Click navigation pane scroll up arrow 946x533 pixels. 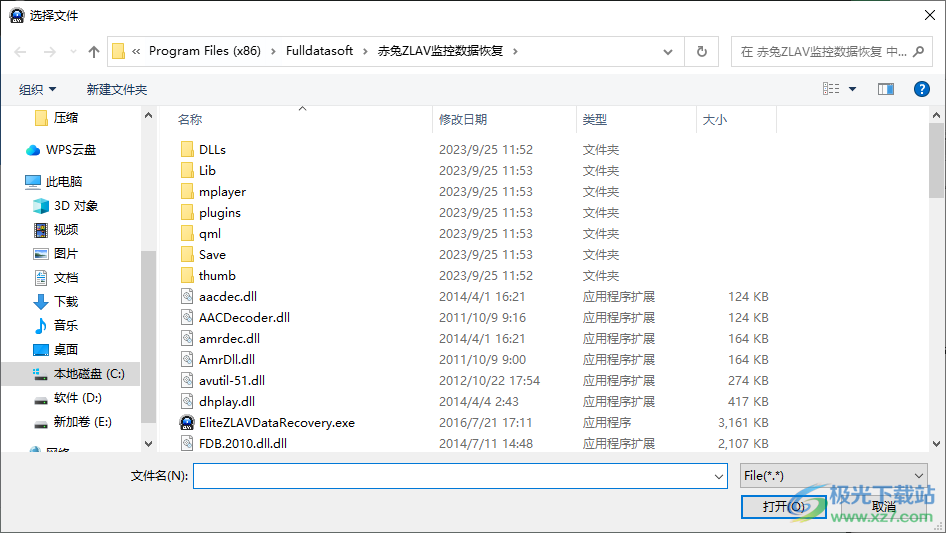tap(148, 115)
